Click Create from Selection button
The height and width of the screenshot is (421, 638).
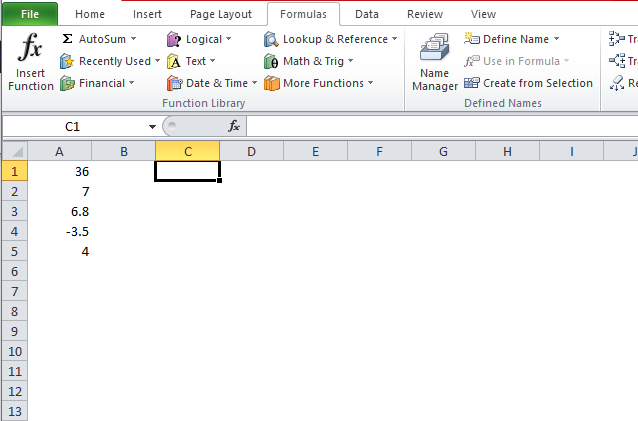click(x=529, y=83)
